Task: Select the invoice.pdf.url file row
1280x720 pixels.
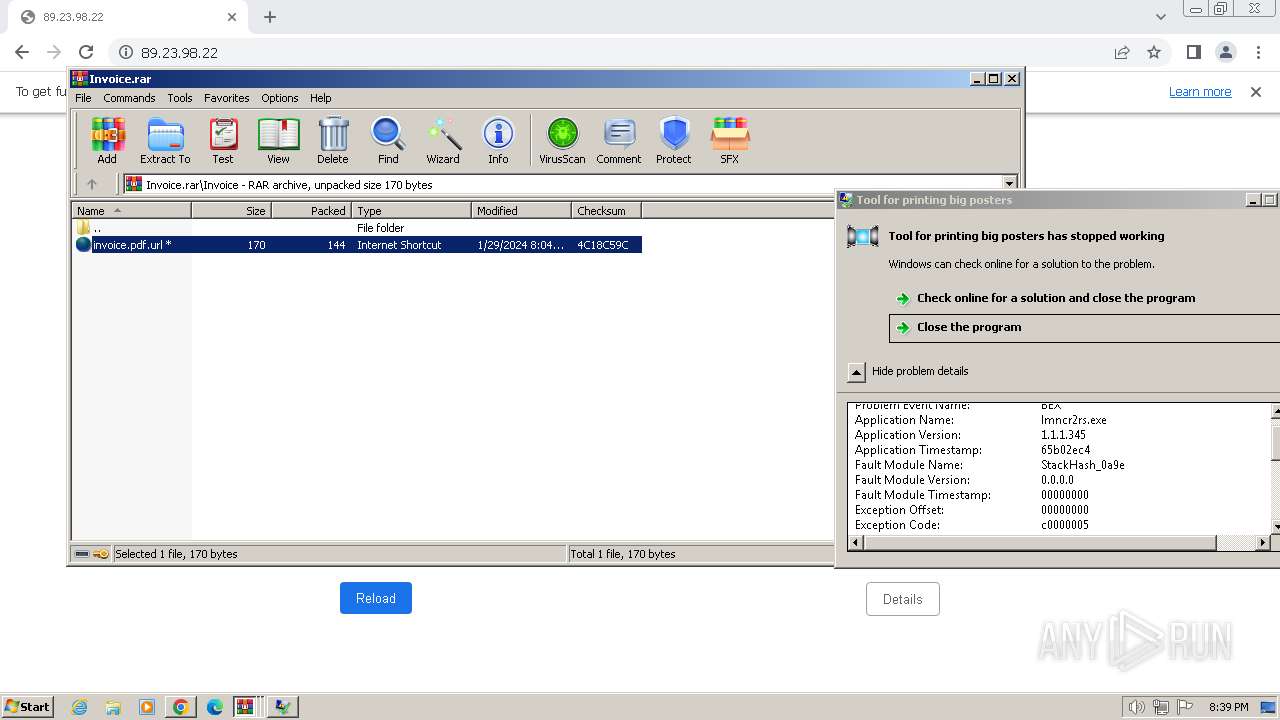Action: point(358,245)
